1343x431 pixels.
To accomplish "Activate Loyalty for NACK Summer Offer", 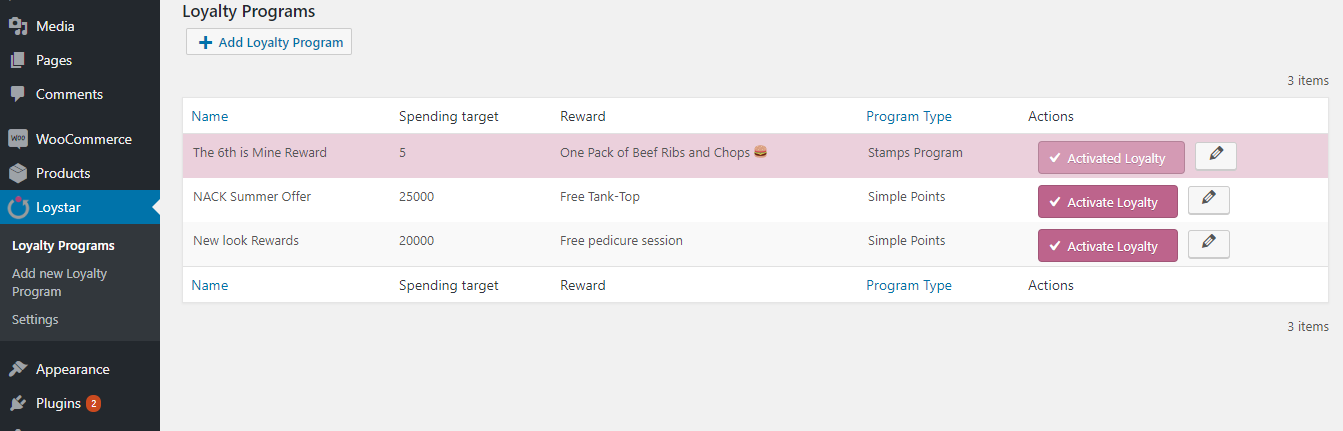I will click(1107, 202).
